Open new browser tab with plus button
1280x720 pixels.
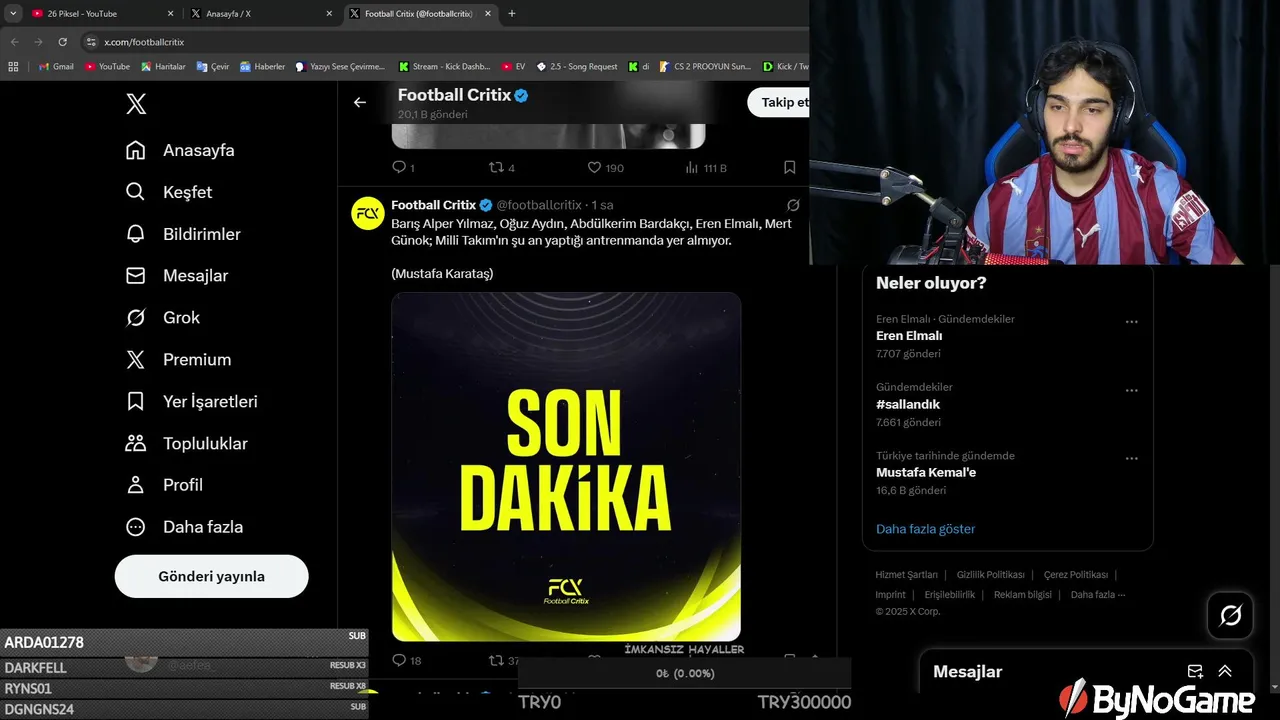pyautogui.click(x=512, y=13)
